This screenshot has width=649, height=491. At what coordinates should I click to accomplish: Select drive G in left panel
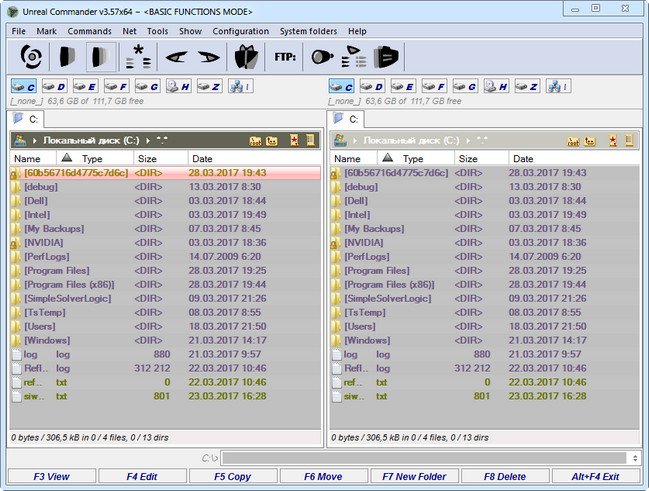coord(148,87)
